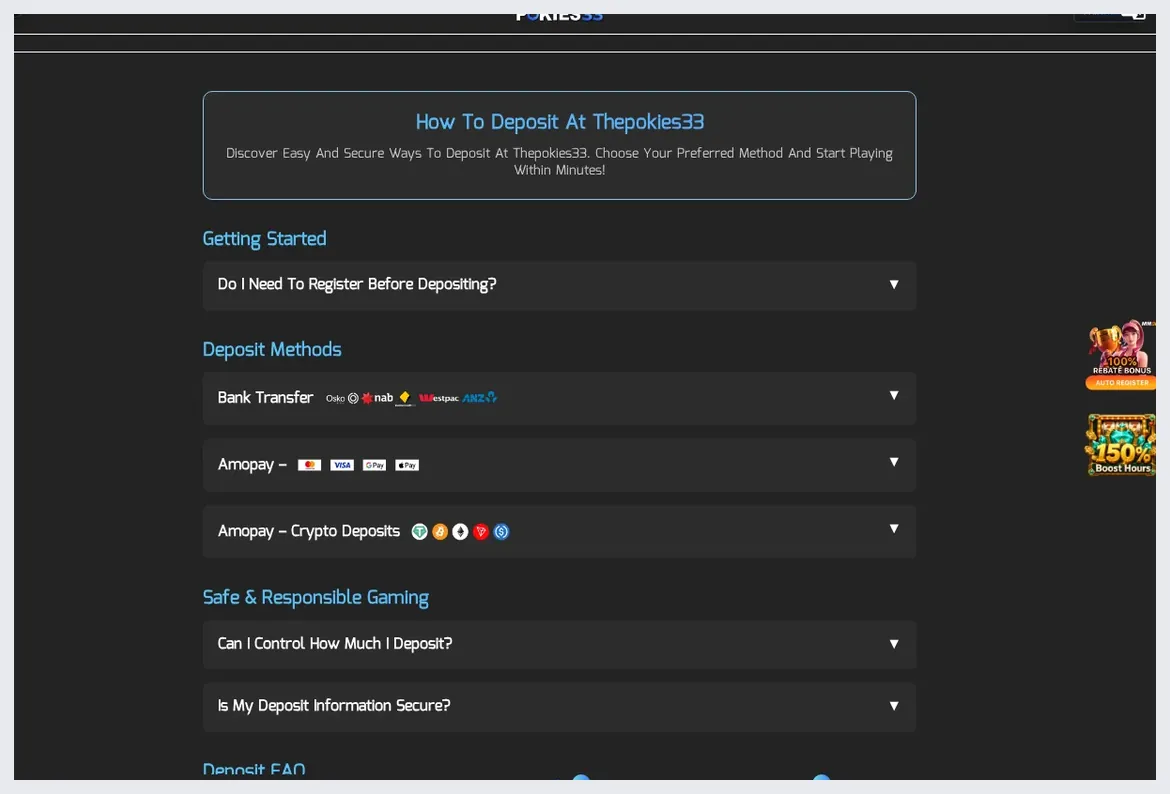Viewport: 1170px width, 794px height.
Task: Click the Apple Pay icon
Action: 407,465
